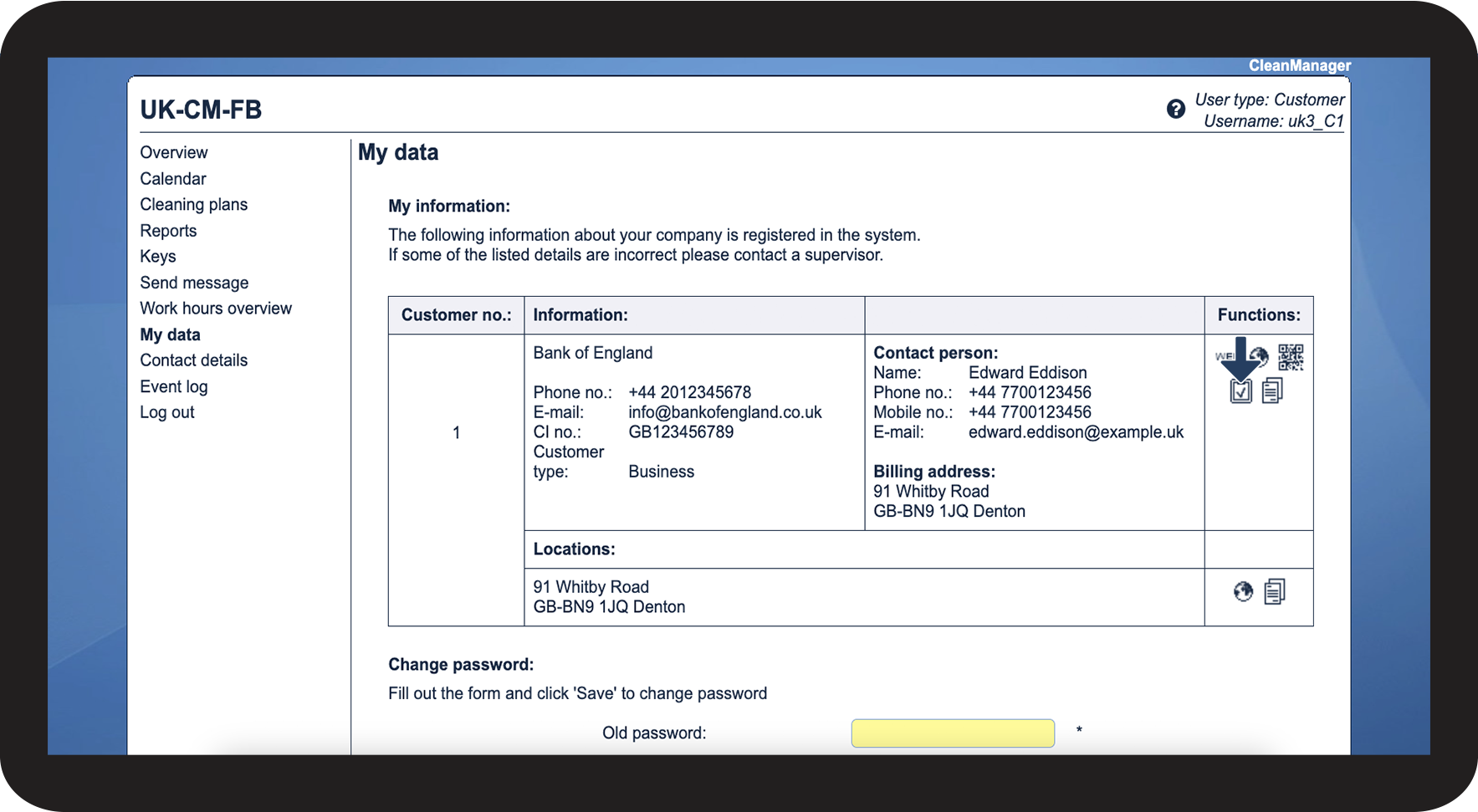Navigate to Keys in the sidebar
This screenshot has height=812, width=1478.
[158, 257]
